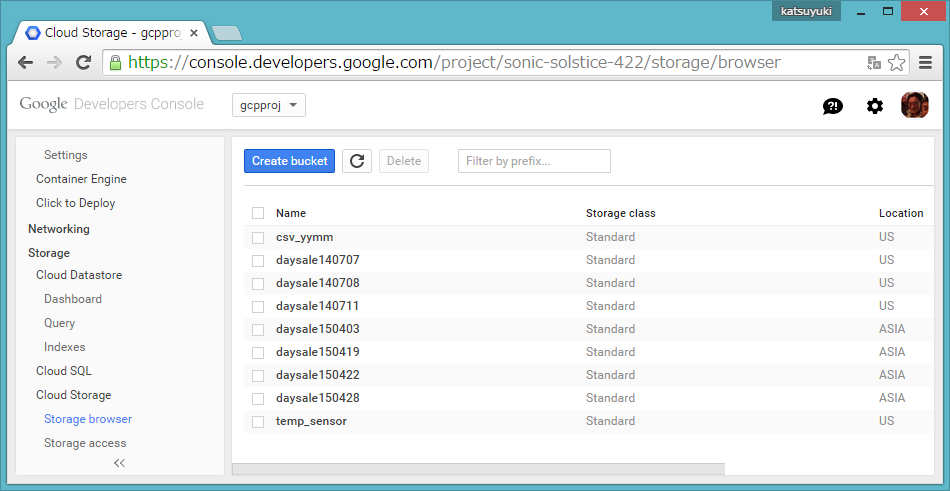Expand the Networking section in the sidebar
950x491 pixels.
click(x=59, y=229)
